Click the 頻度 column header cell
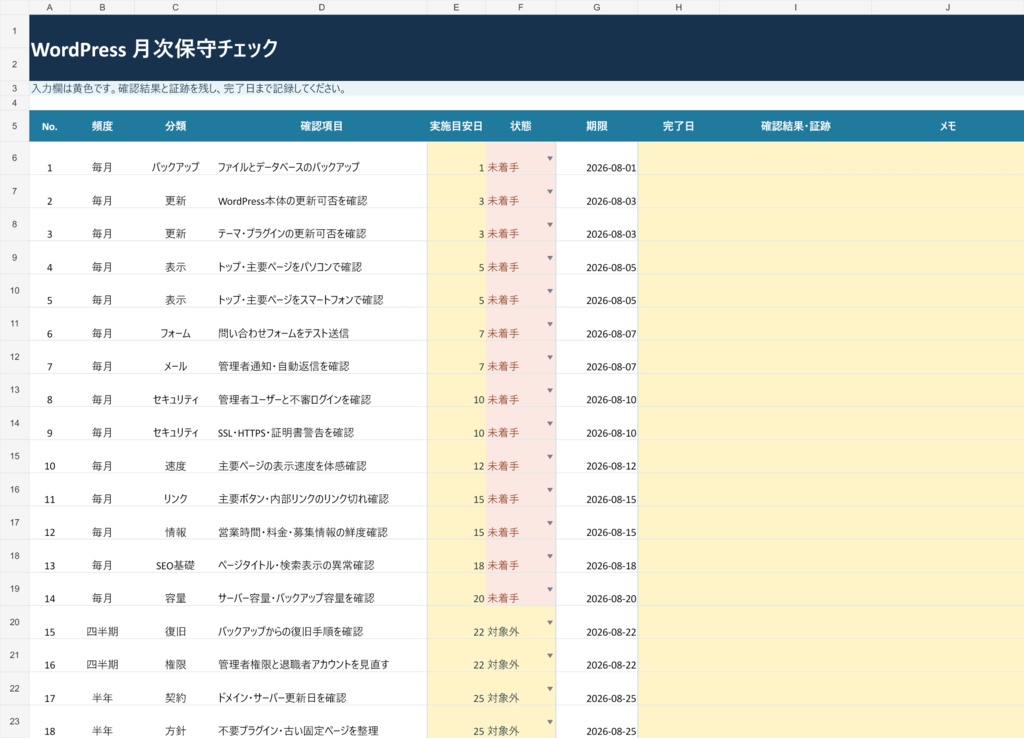 (102, 126)
